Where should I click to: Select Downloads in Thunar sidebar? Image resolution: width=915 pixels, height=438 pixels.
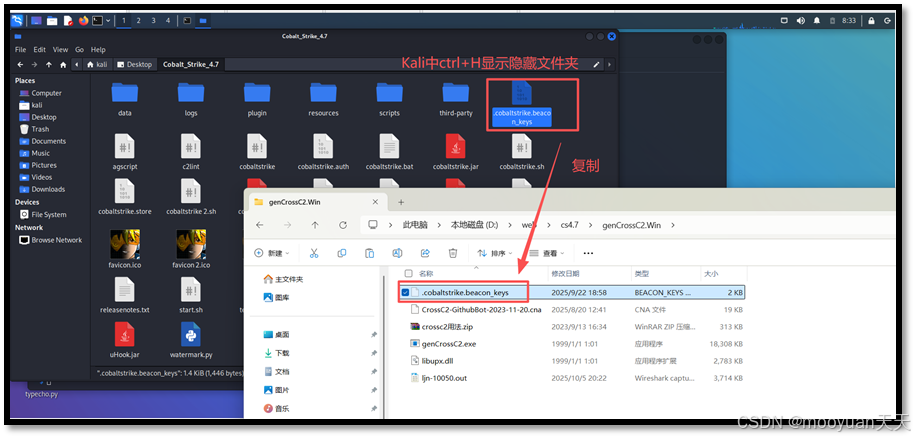[42, 189]
